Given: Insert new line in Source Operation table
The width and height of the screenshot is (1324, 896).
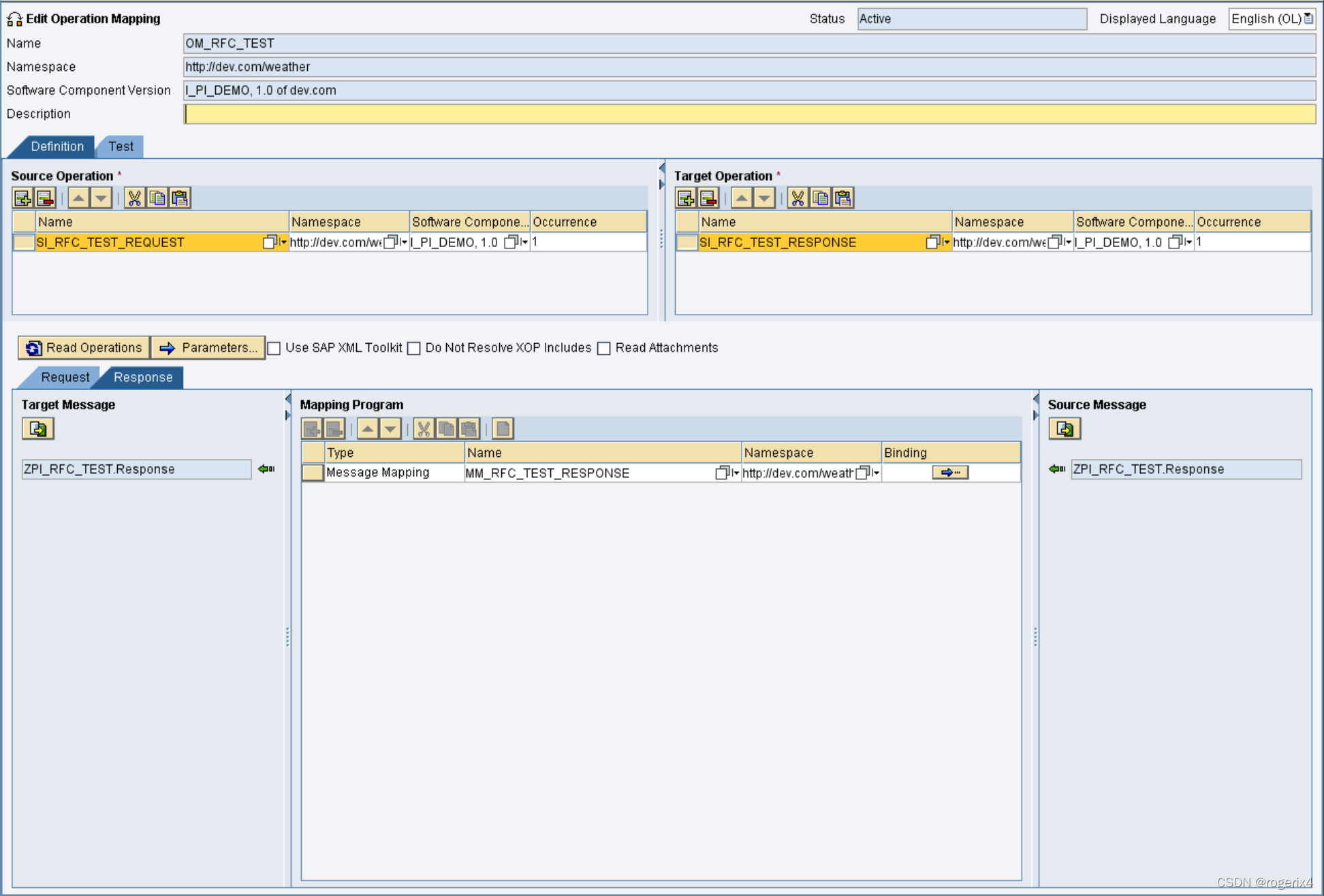Looking at the screenshot, I should pyautogui.click(x=22, y=198).
